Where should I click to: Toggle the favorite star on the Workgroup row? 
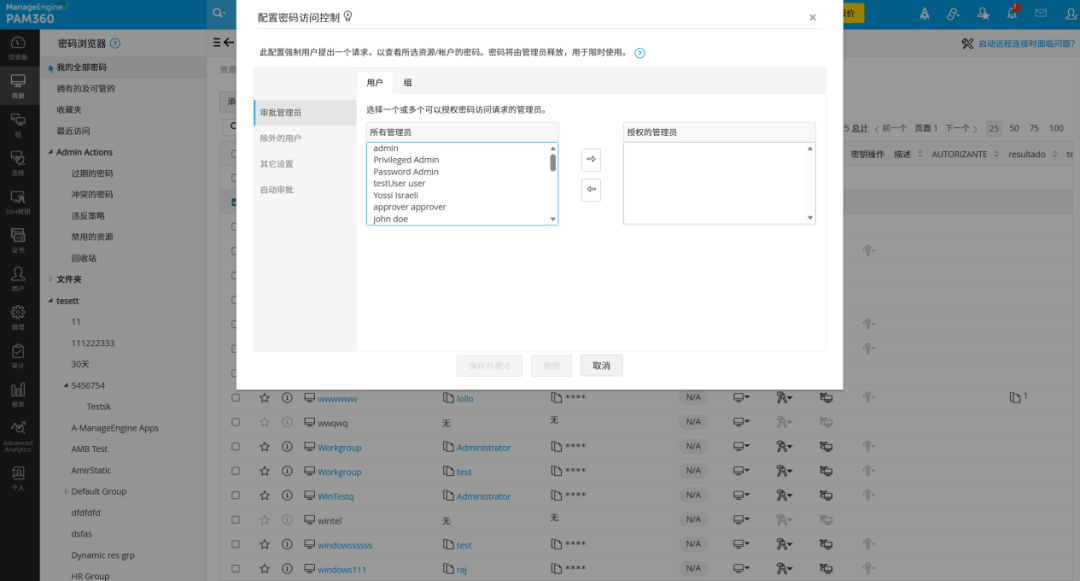pyautogui.click(x=263, y=447)
